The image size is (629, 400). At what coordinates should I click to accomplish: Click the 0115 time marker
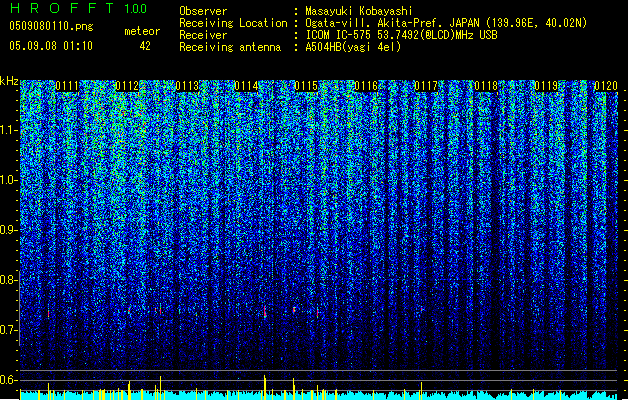point(306,86)
